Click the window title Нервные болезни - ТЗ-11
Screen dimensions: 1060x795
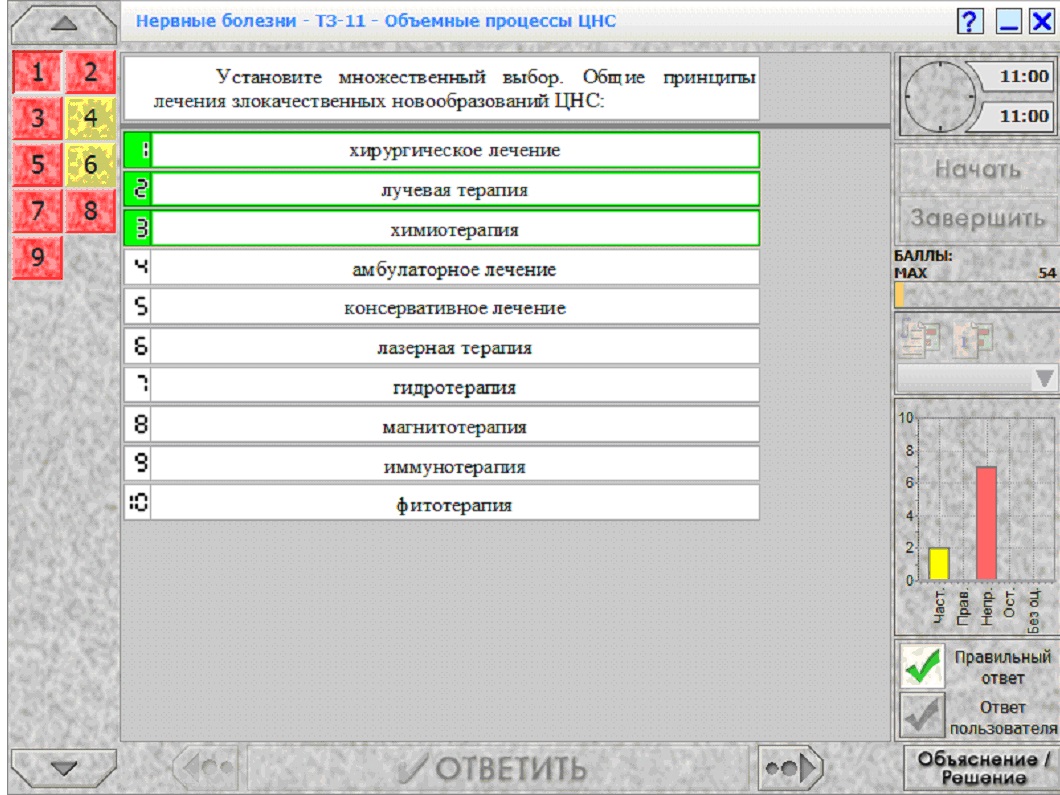pyautogui.click(x=376, y=21)
